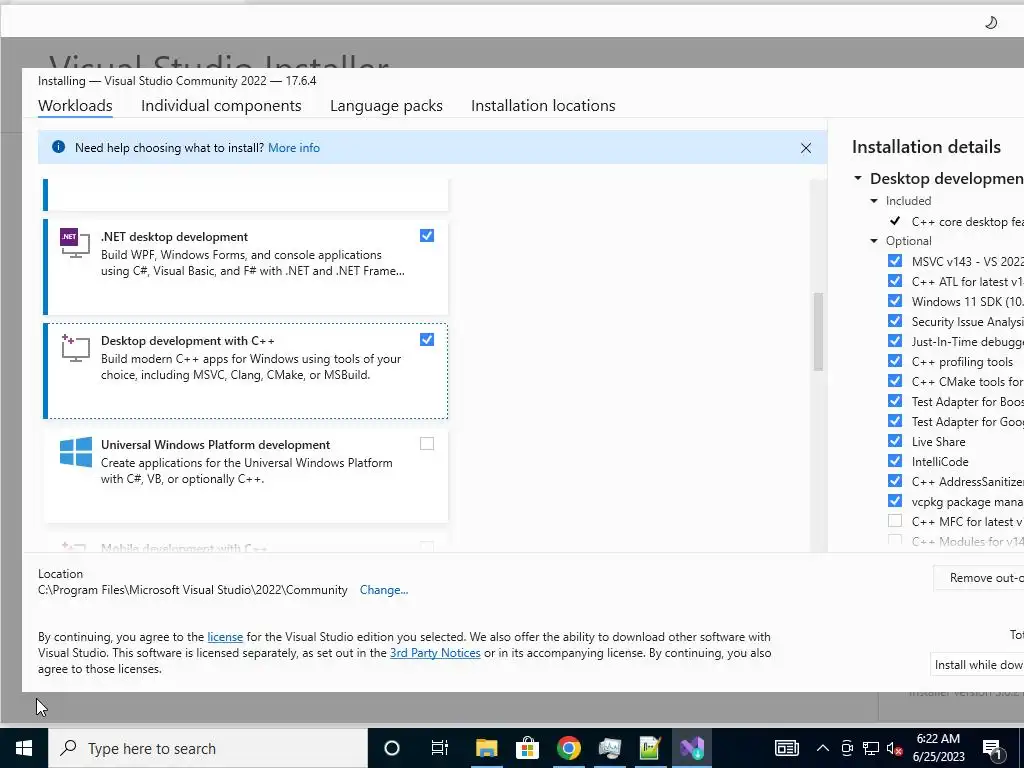Click the taskbar search box
Image resolution: width=1024 pixels, height=768 pixels.
coord(208,748)
